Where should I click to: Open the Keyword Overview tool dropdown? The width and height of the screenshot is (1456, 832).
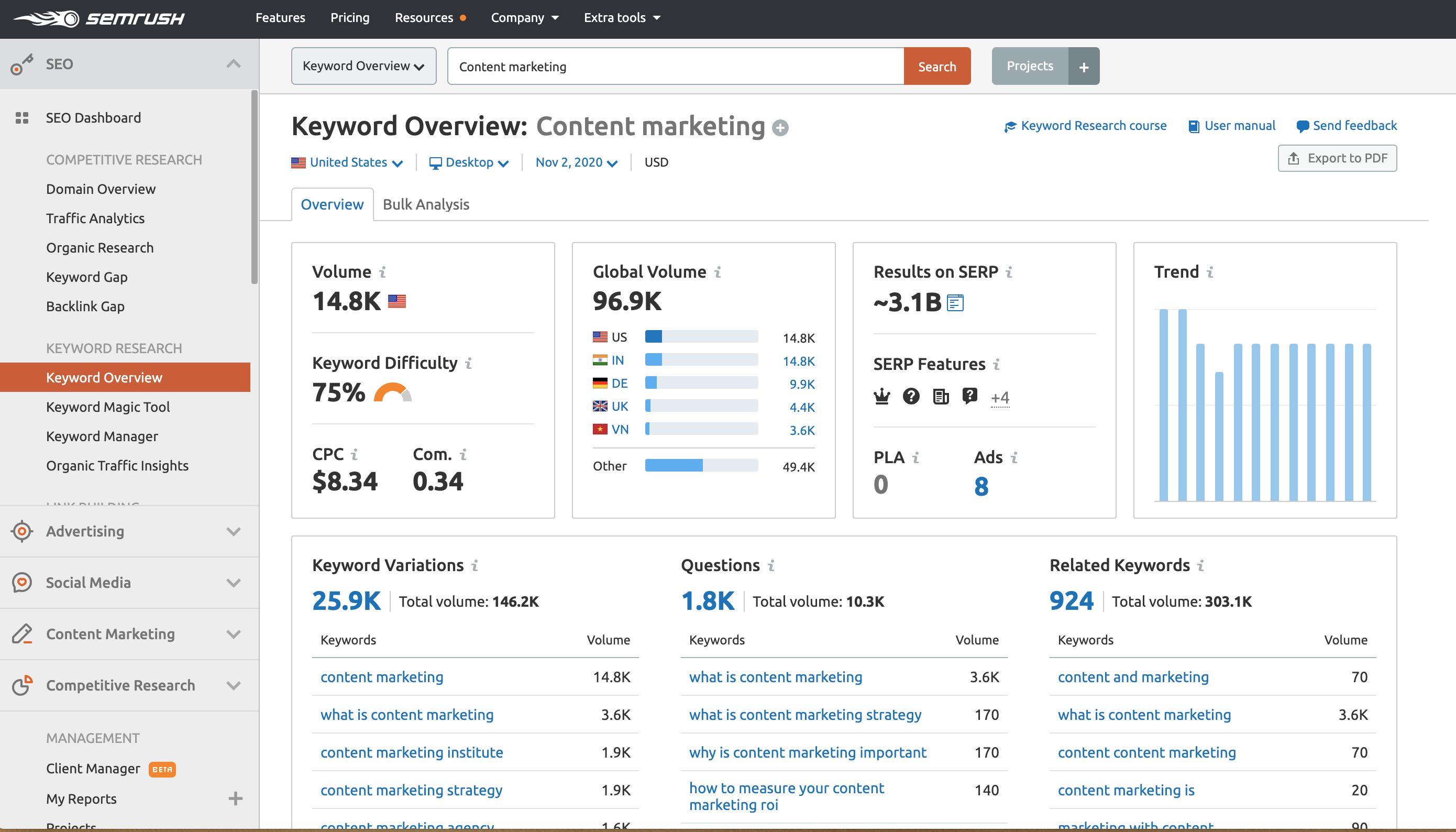[363, 67]
